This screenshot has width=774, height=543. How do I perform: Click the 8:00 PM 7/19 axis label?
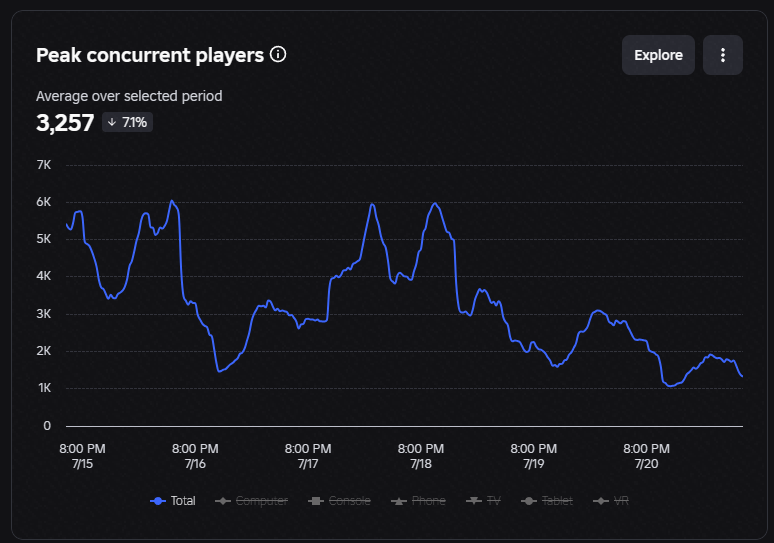[534, 456]
